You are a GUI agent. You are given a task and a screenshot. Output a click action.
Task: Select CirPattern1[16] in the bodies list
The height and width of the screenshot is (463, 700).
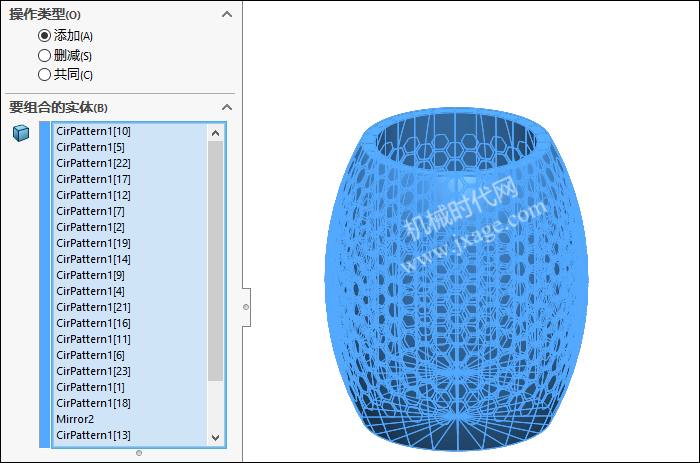pyautogui.click(x=130, y=323)
